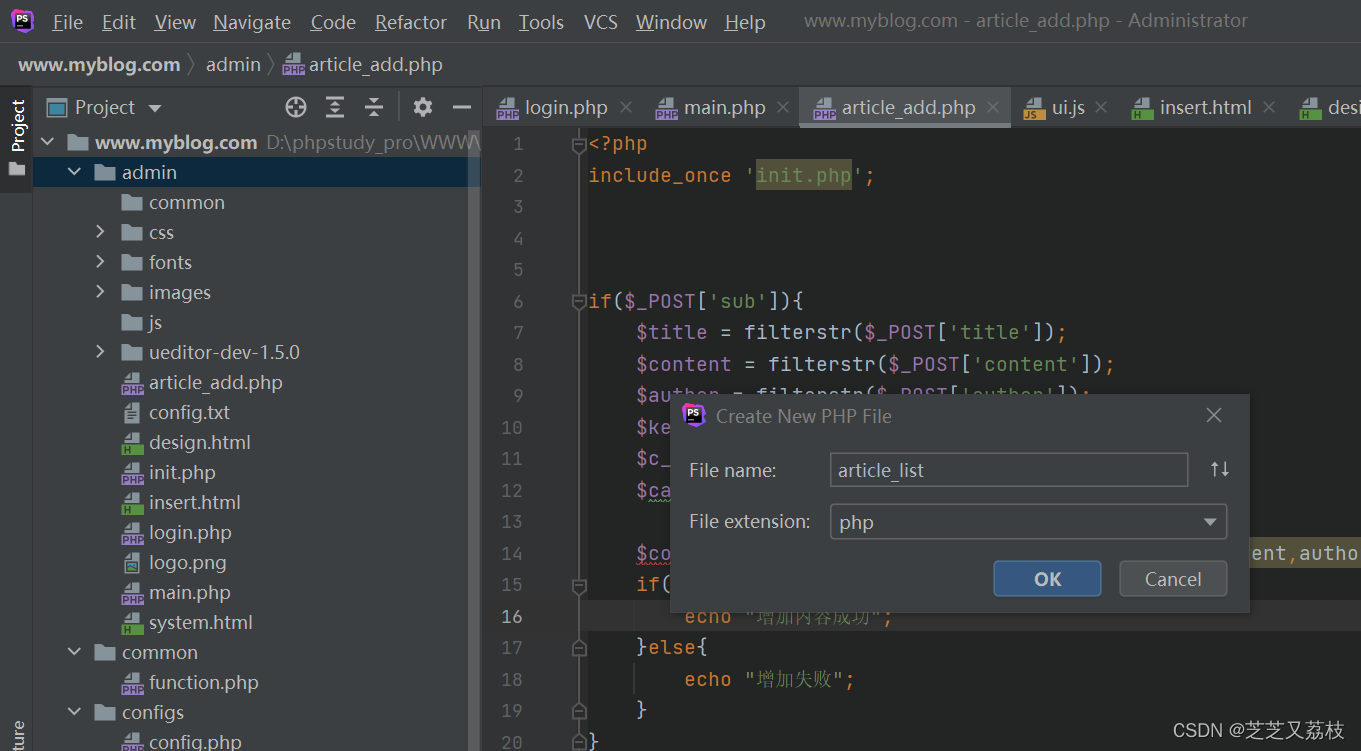The image size is (1361, 751).
Task: Expand the ueditor-dev-1.5.0 folder
Action: point(100,352)
